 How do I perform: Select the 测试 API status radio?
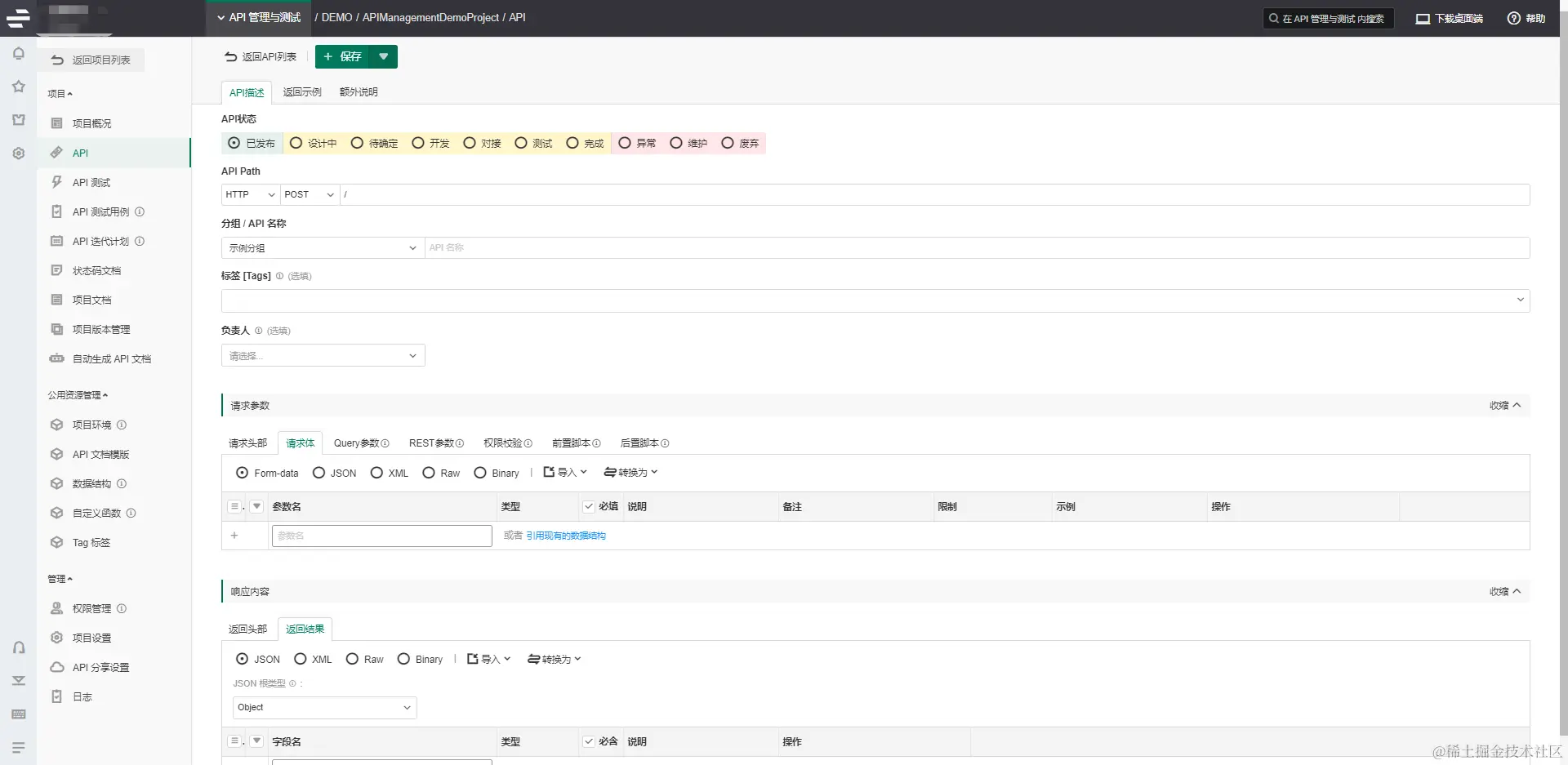point(520,143)
